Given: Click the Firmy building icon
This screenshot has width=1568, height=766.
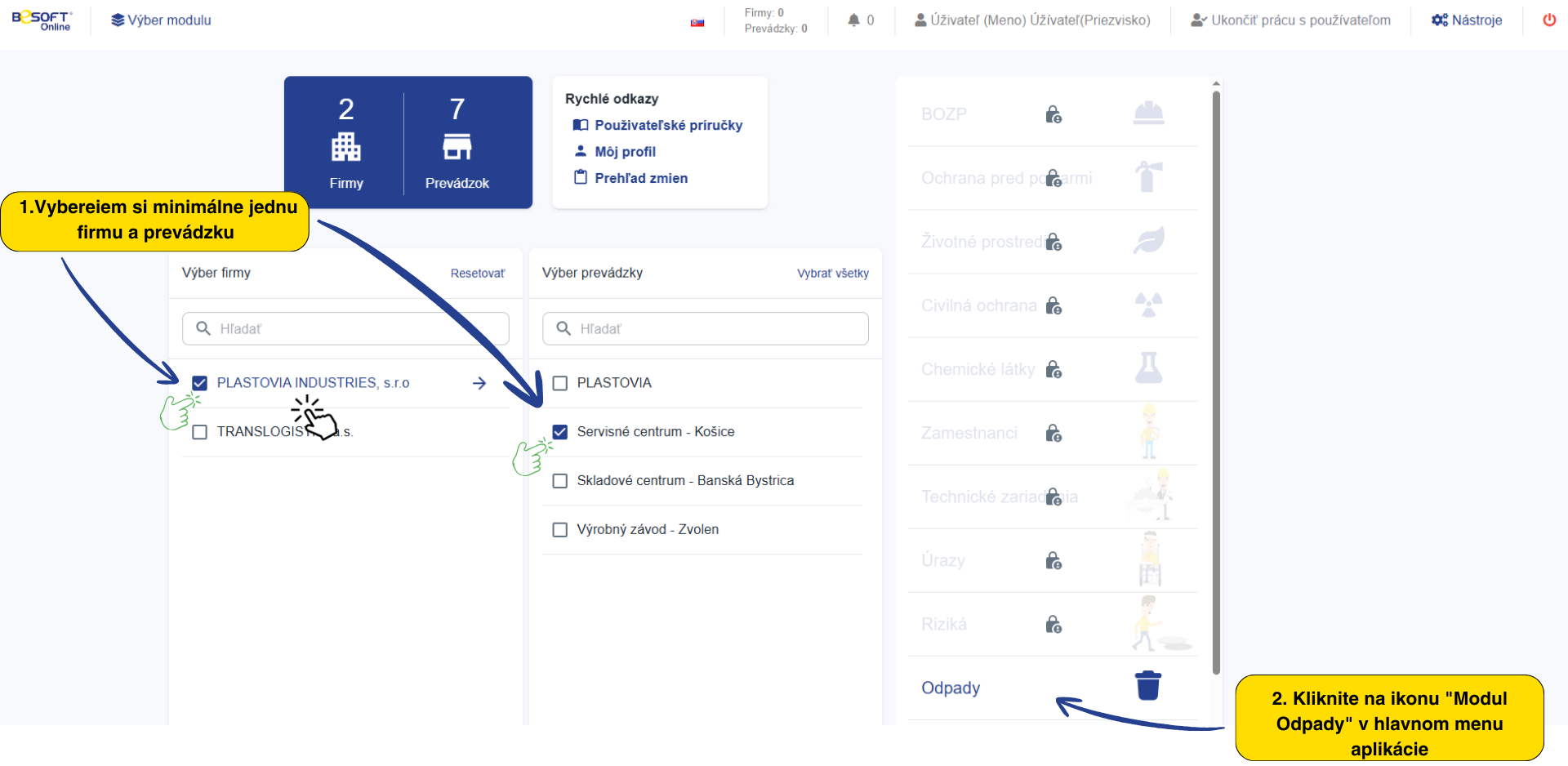Looking at the screenshot, I should click(x=346, y=148).
